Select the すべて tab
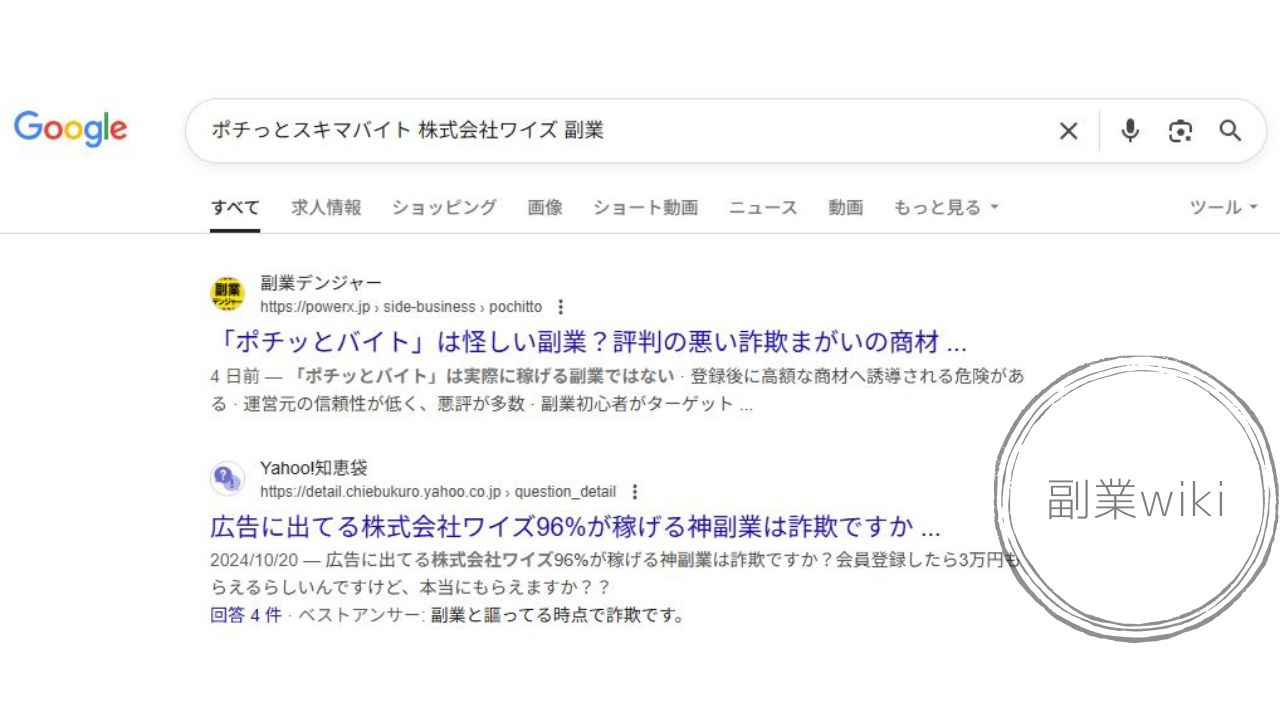This screenshot has height=720, width=1280. point(235,208)
